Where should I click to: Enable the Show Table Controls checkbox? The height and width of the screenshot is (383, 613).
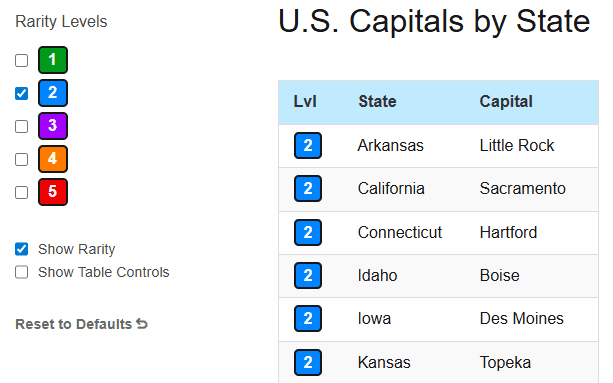pos(22,272)
